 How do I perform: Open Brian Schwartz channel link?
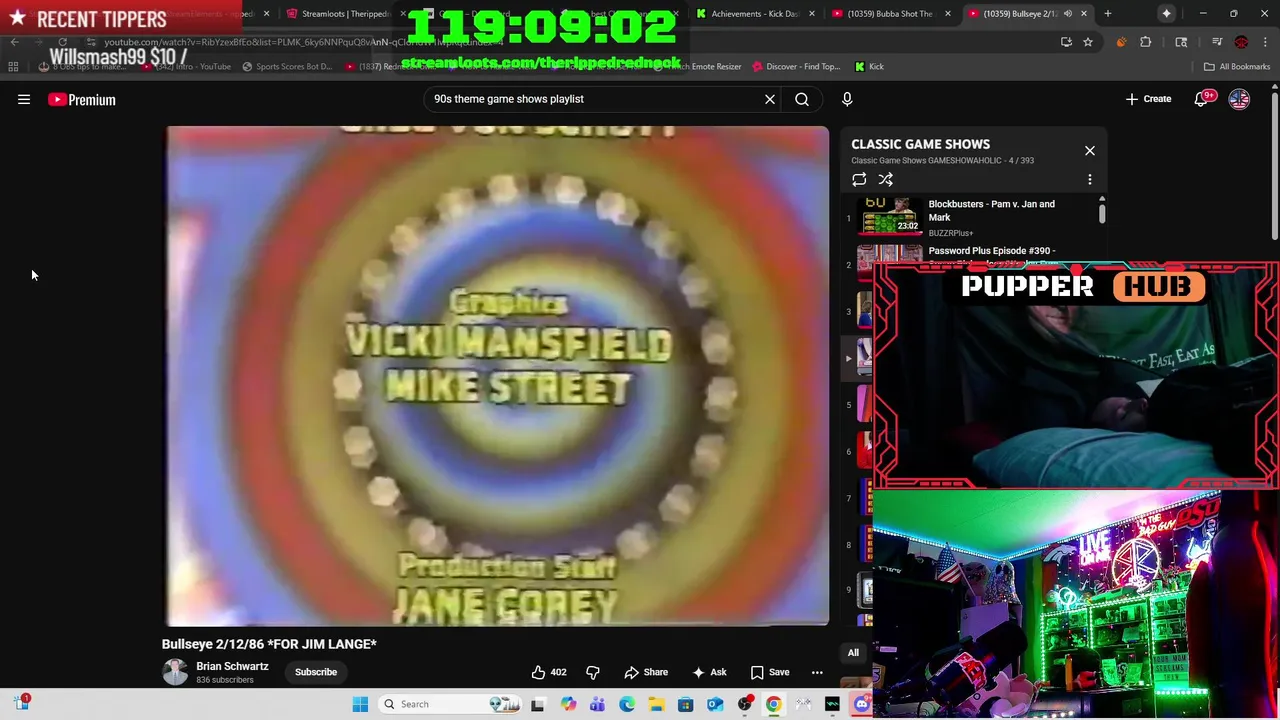[x=232, y=666]
